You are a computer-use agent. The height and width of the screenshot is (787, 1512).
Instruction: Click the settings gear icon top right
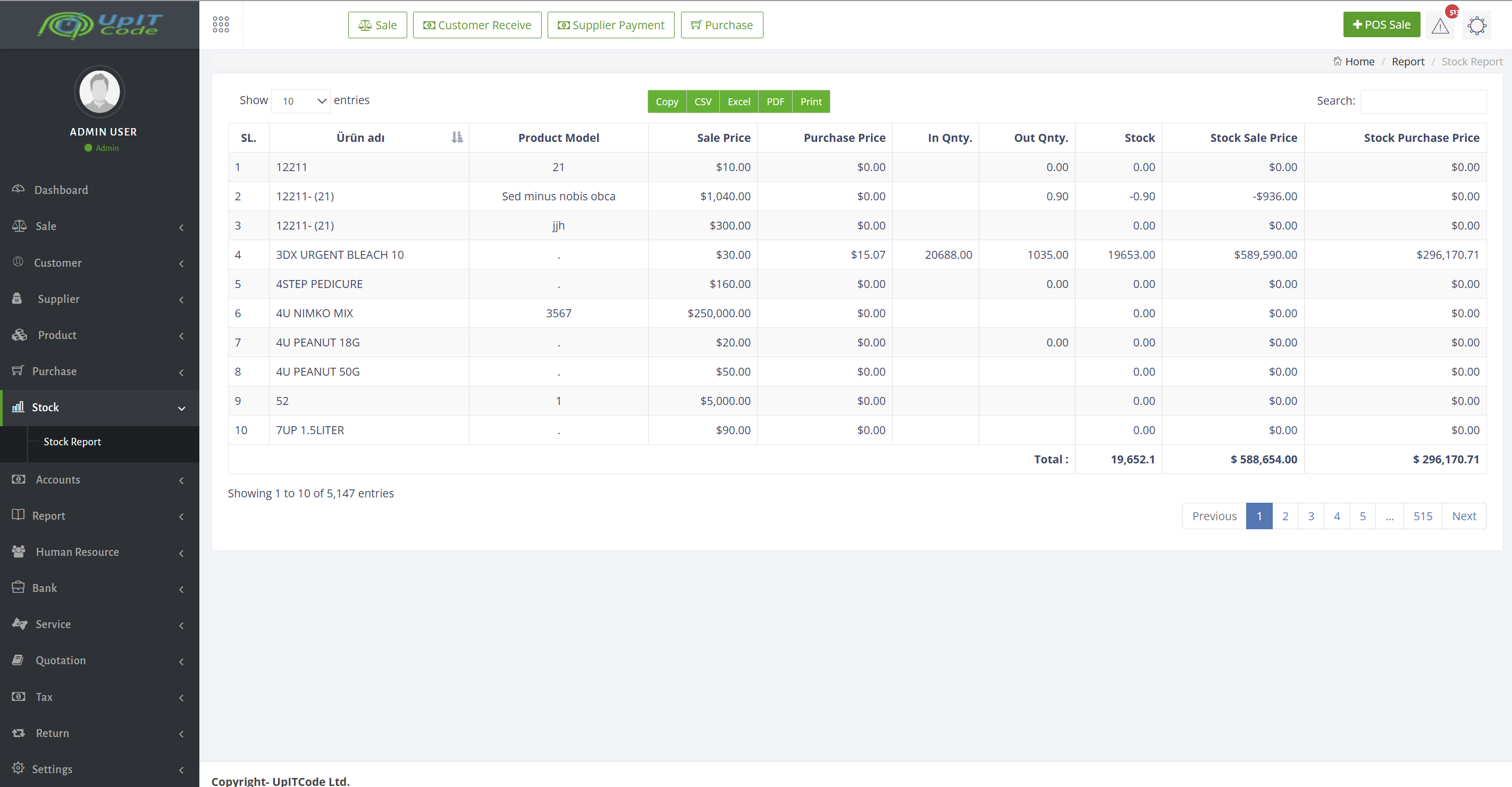pos(1477,26)
